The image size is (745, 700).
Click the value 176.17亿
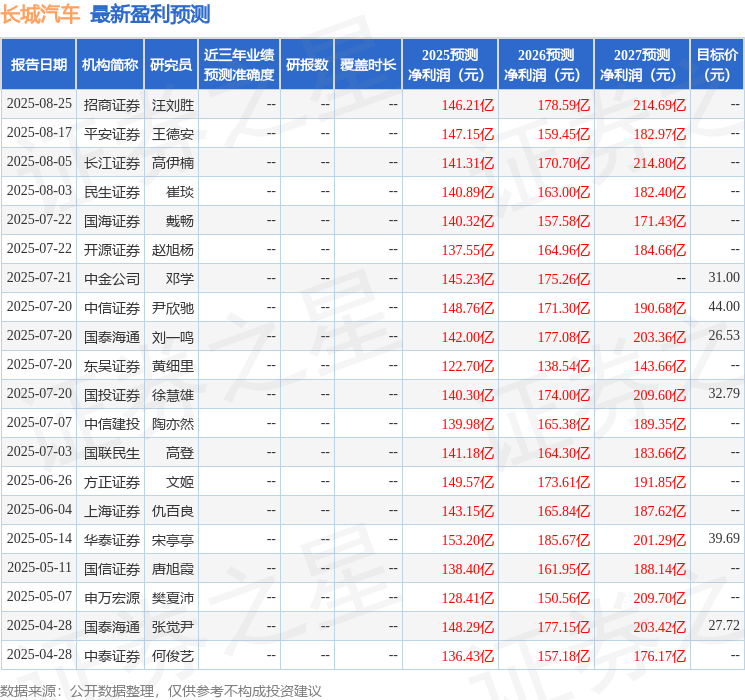659,656
